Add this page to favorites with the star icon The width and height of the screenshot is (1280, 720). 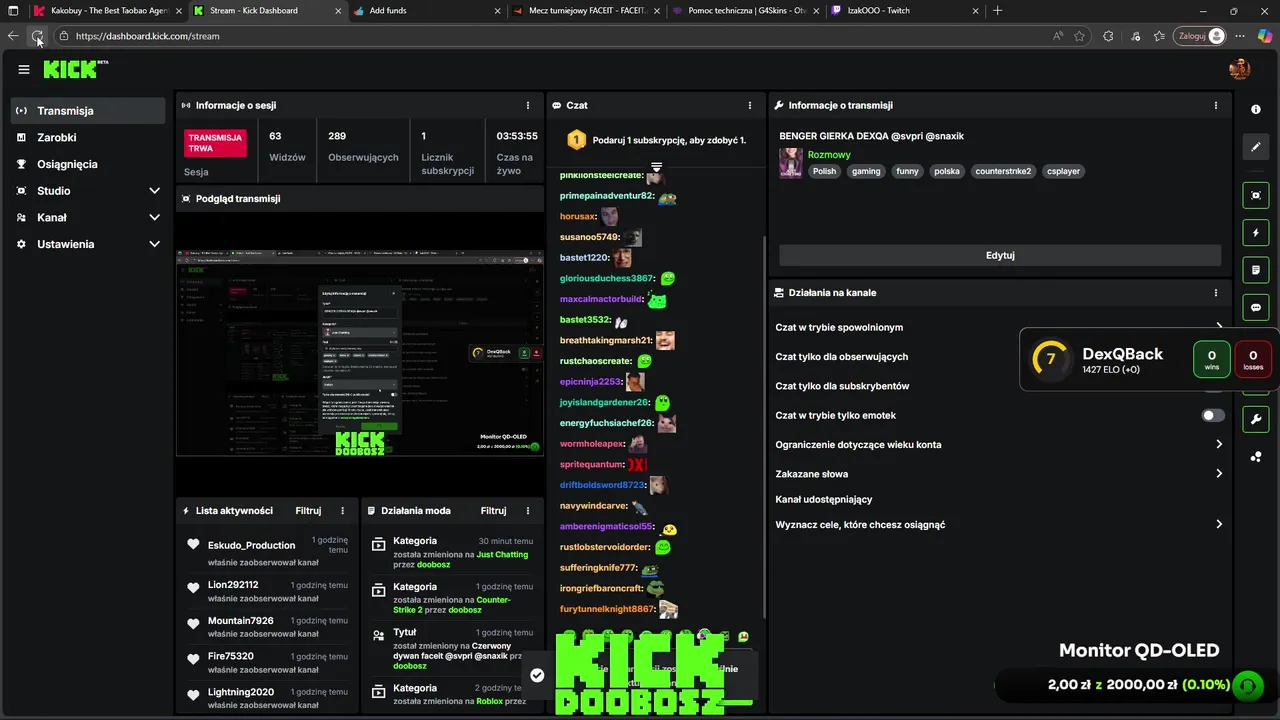coord(1080,36)
